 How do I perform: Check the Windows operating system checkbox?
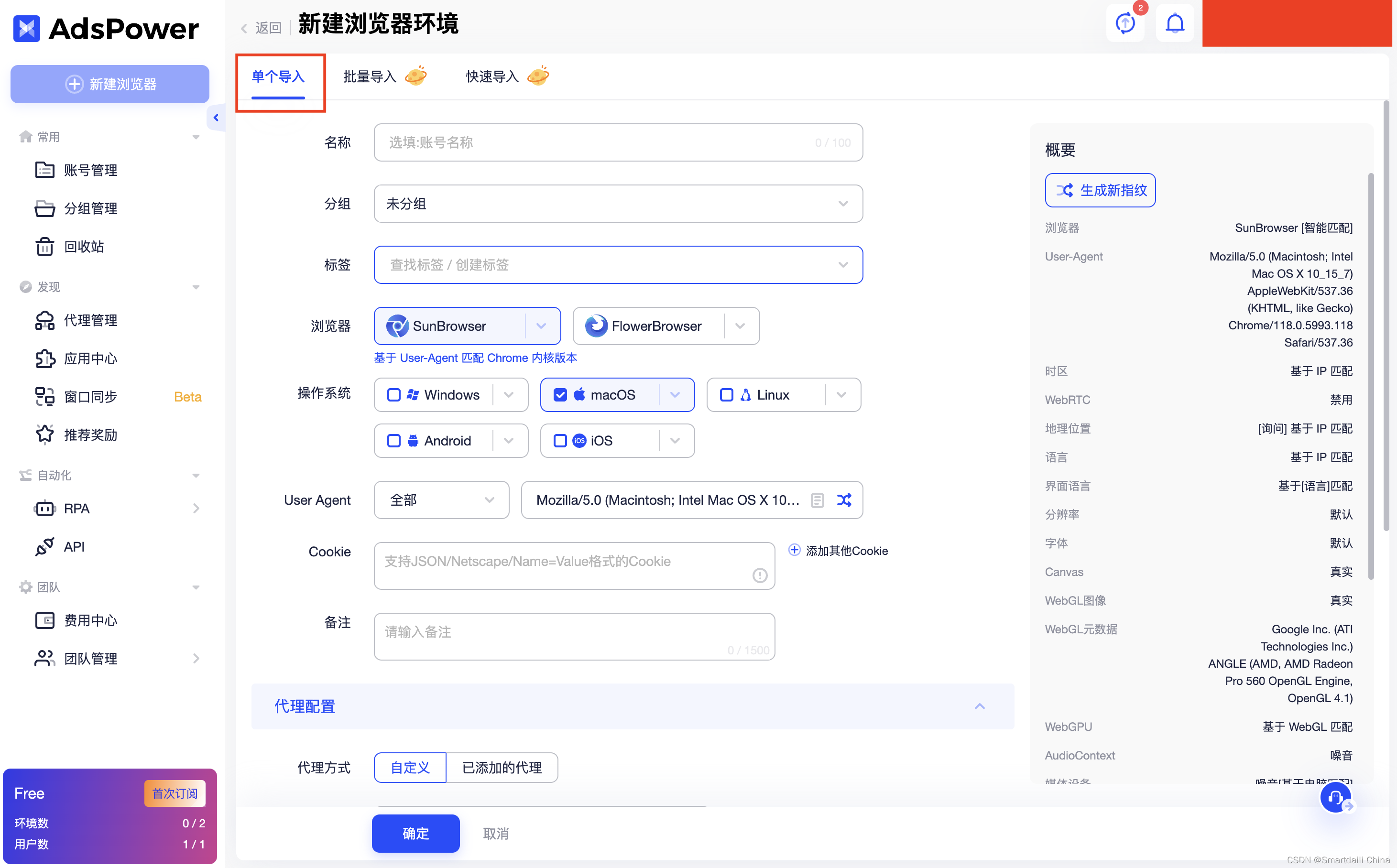pos(394,395)
